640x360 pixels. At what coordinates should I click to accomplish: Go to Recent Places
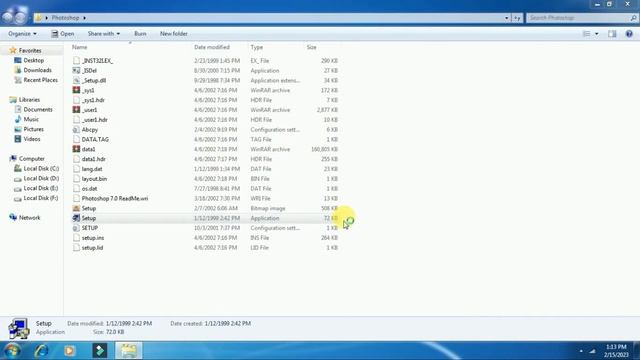(40, 80)
